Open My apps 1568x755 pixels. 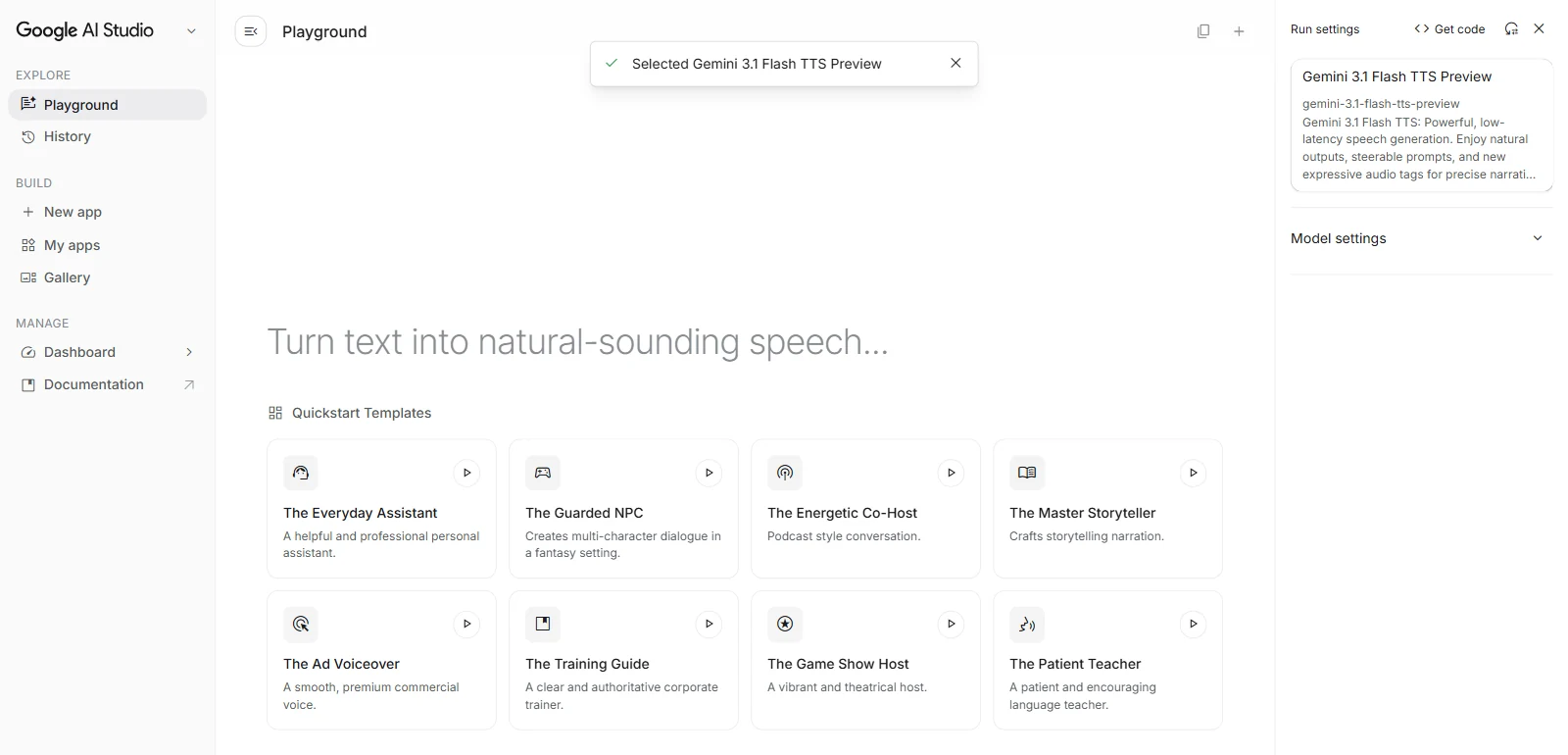[x=108, y=245]
